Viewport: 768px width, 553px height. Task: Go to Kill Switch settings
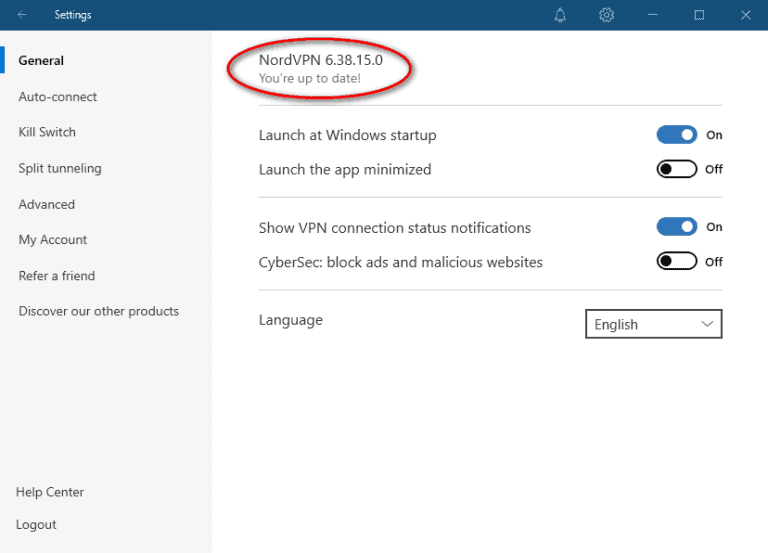coord(47,132)
